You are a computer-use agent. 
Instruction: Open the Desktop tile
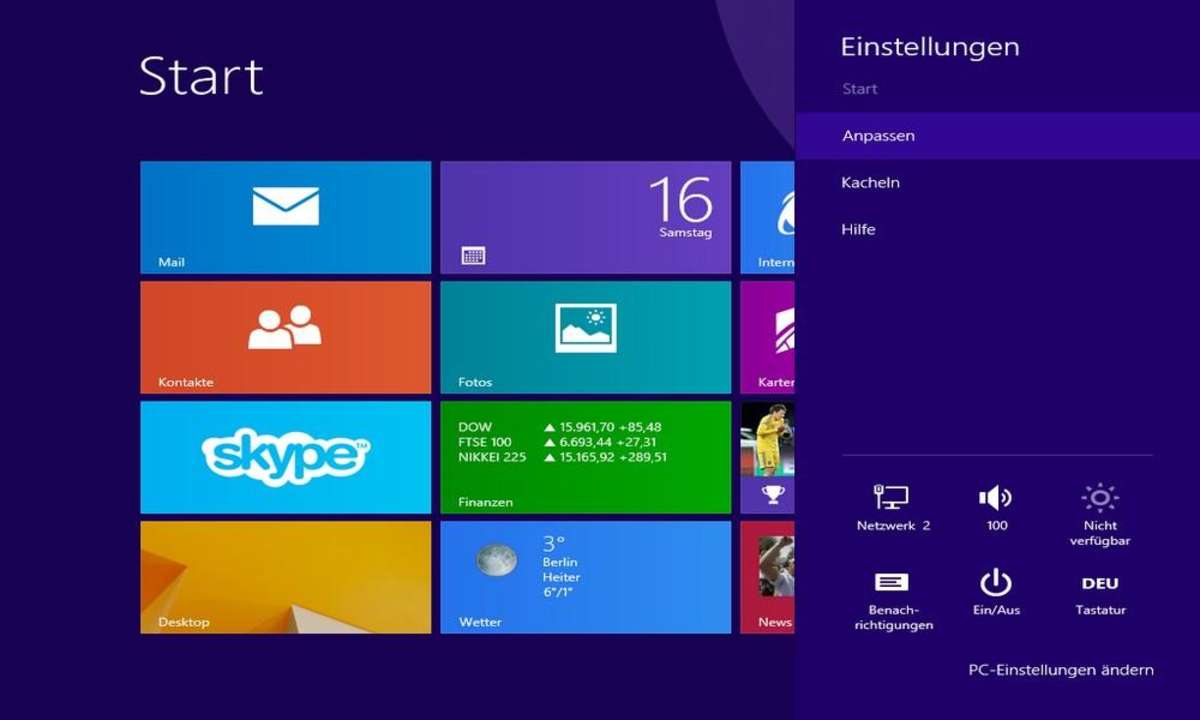286,577
